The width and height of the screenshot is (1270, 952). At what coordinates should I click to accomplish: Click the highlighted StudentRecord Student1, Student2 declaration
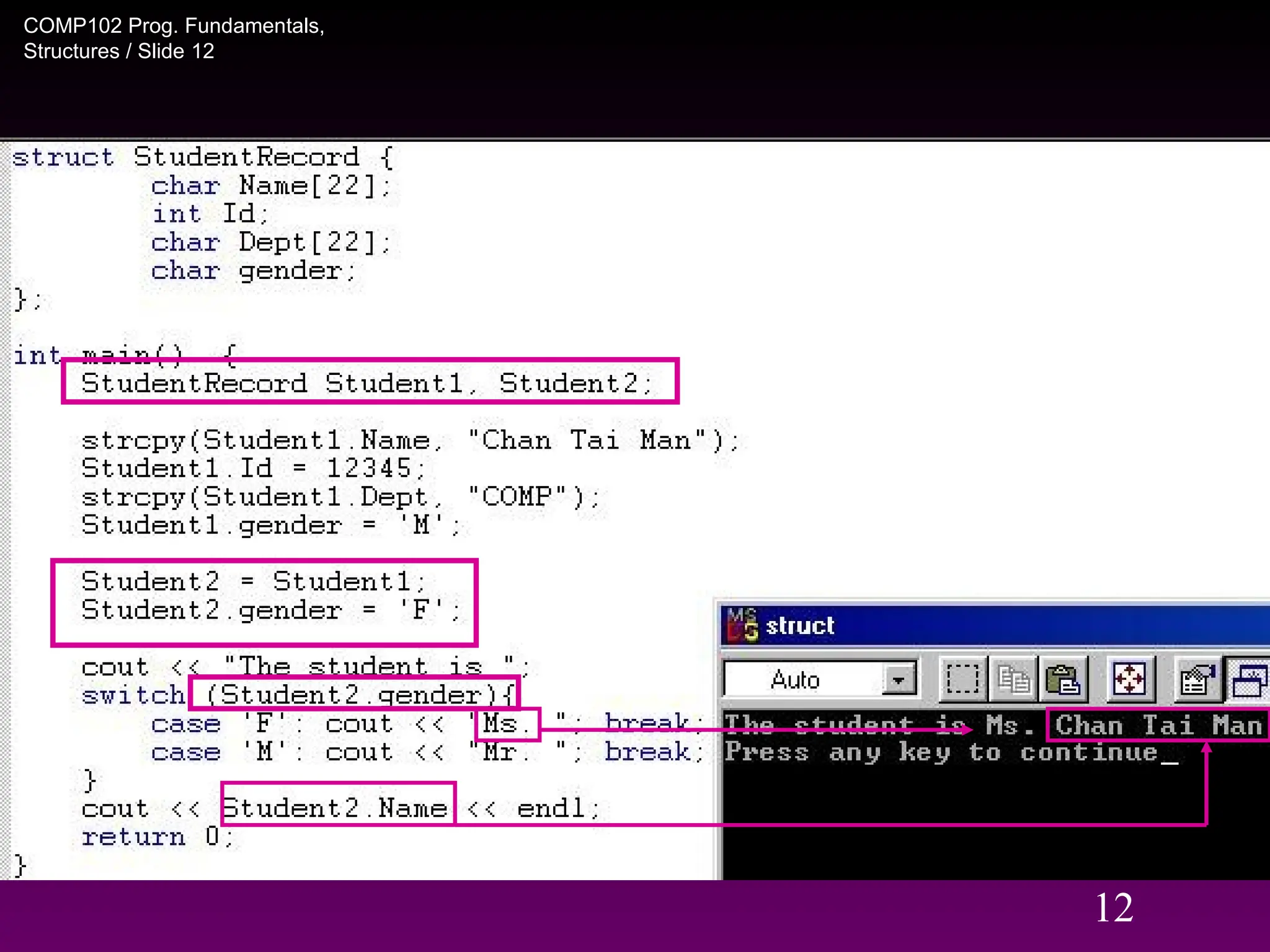[370, 382]
